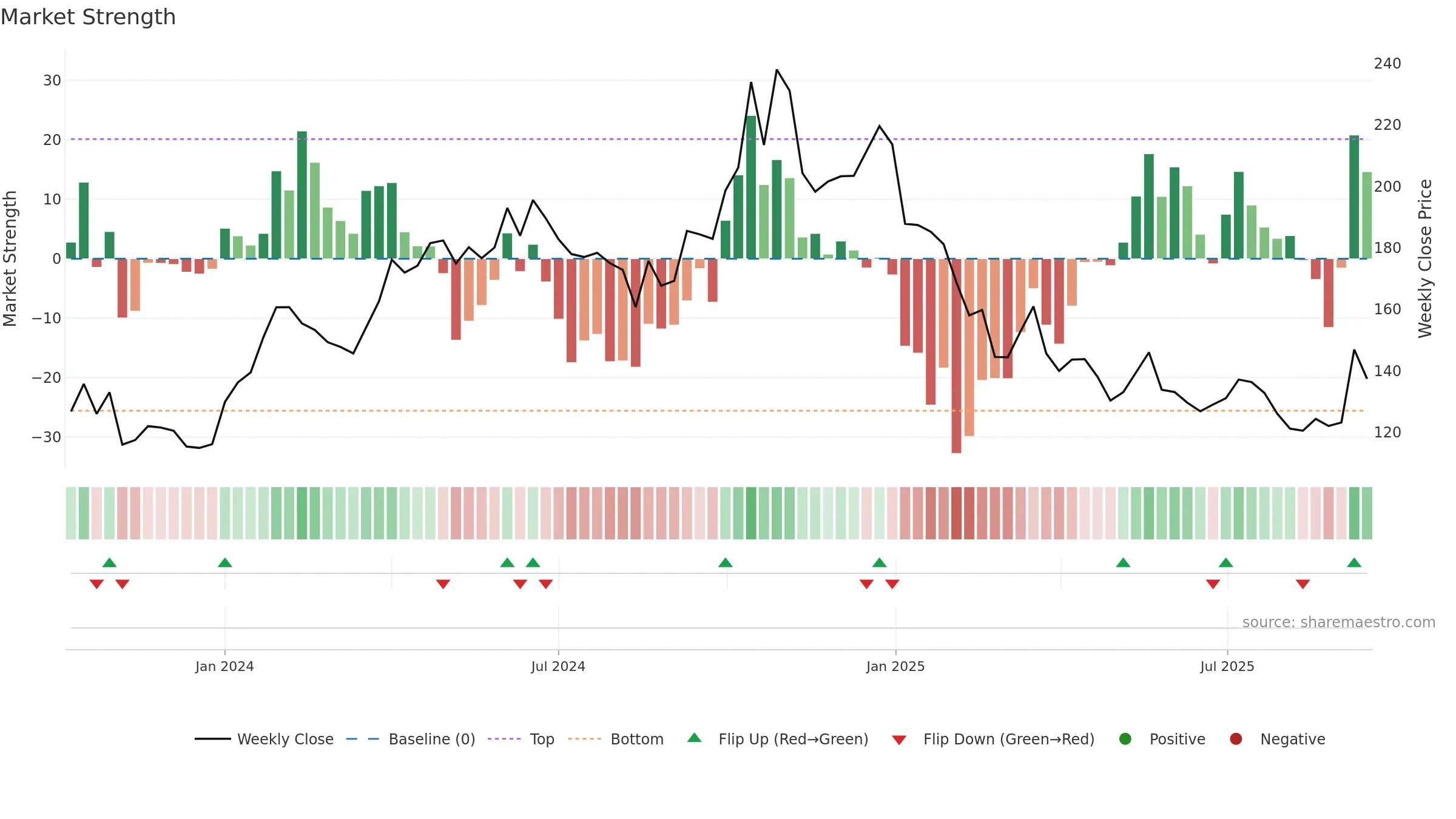Click the blue dashed Baseline sample in legend
The height and width of the screenshot is (819, 1456).
pos(363,739)
